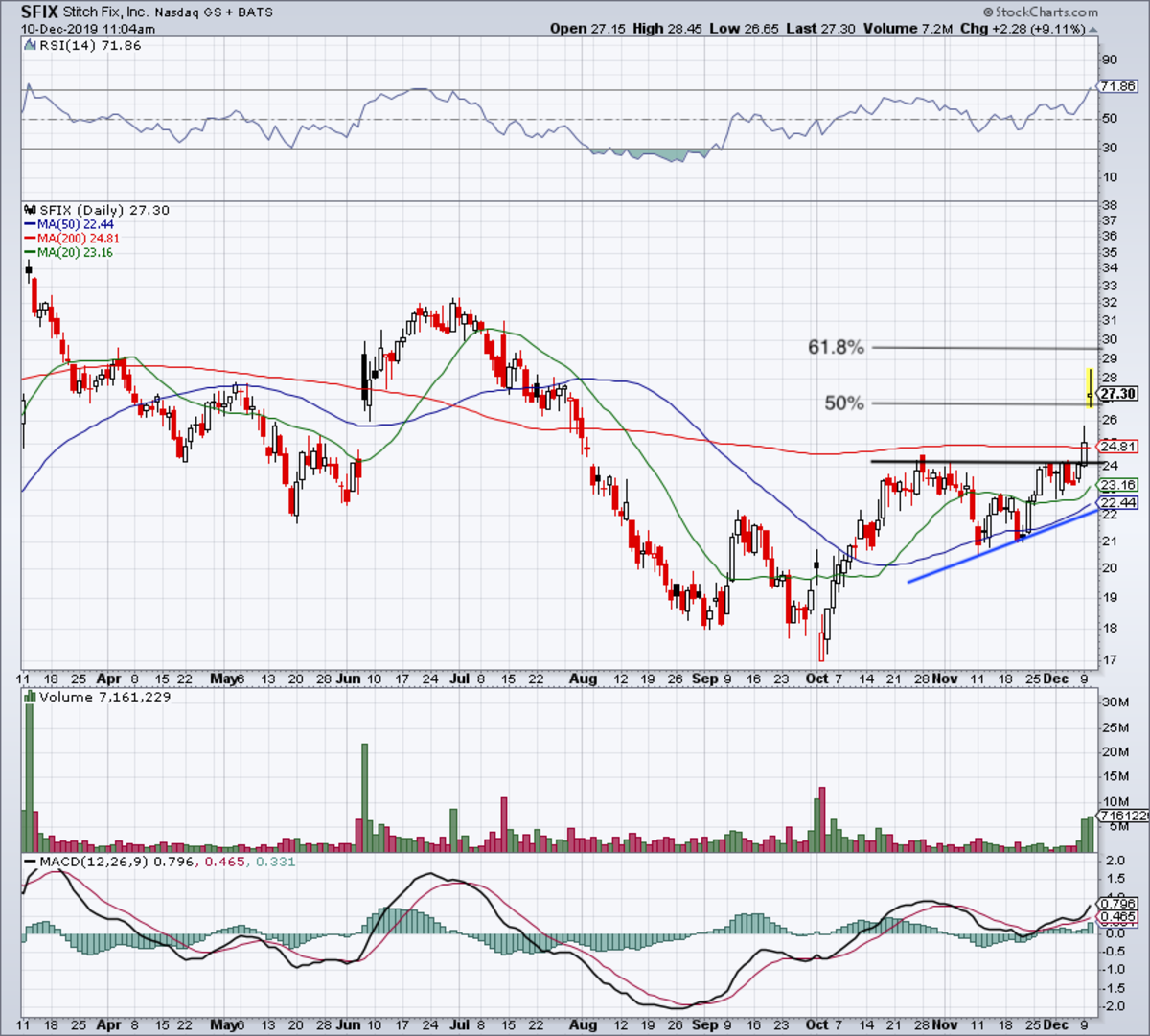Image resolution: width=1150 pixels, height=1036 pixels.
Task: Click the 22.44 50-day MA price tag
Action: [1118, 503]
